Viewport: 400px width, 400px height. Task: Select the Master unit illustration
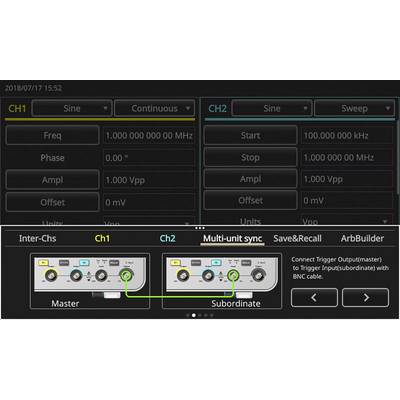point(90,281)
